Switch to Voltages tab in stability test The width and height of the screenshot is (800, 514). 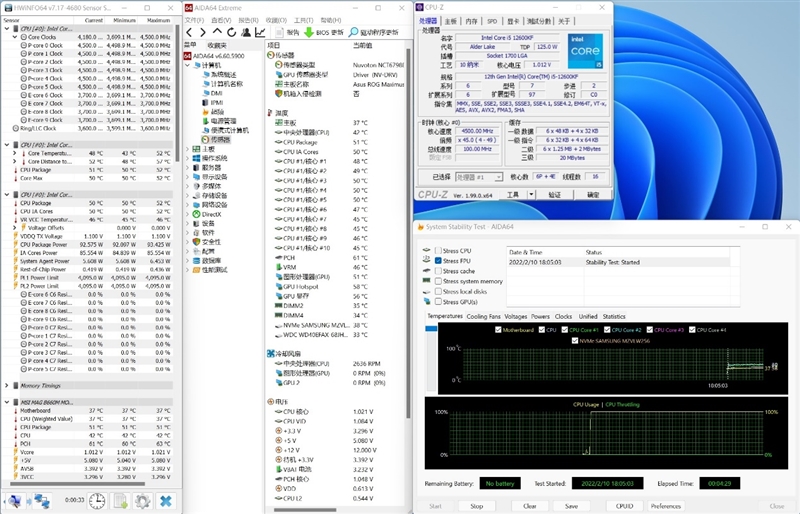click(x=516, y=316)
